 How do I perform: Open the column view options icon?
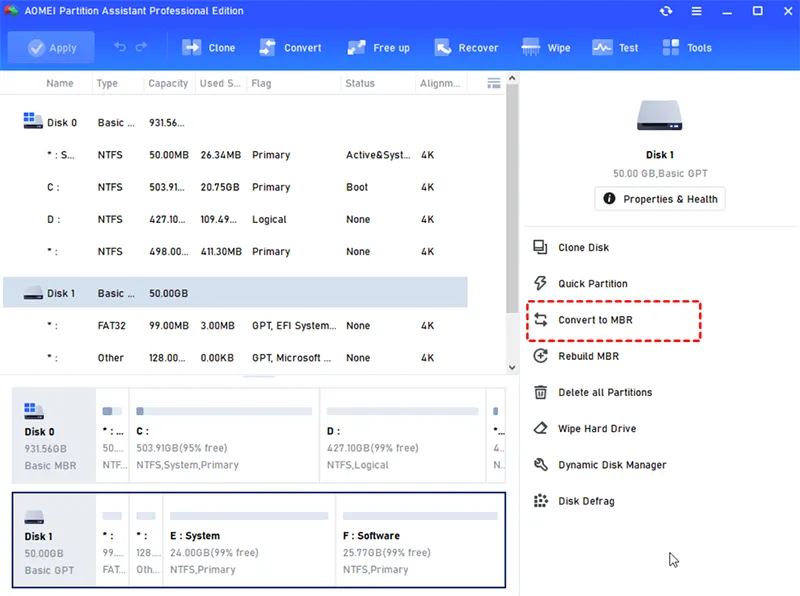pyautogui.click(x=494, y=83)
